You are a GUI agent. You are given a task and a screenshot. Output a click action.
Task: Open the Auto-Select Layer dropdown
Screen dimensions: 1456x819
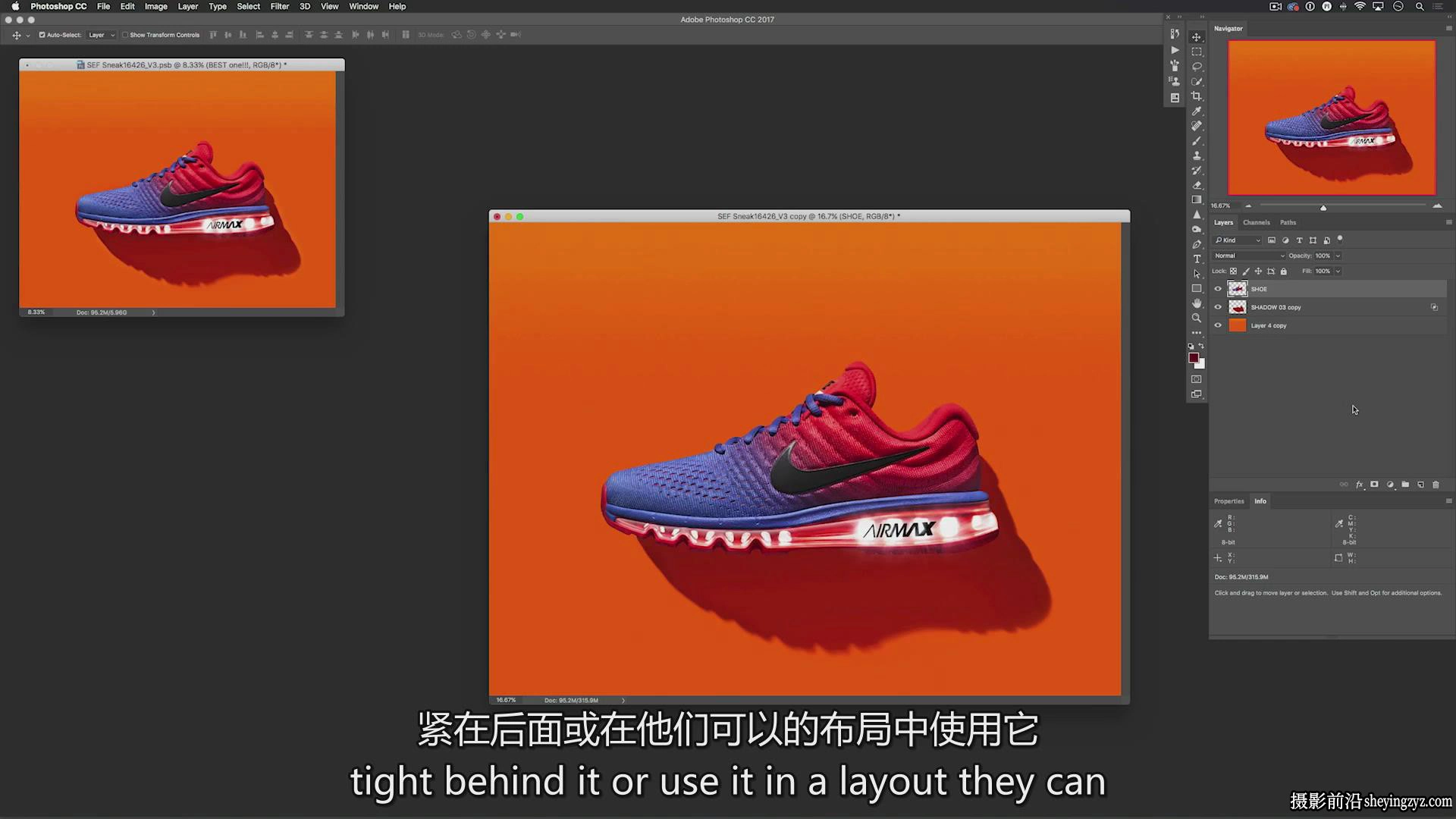pos(102,35)
